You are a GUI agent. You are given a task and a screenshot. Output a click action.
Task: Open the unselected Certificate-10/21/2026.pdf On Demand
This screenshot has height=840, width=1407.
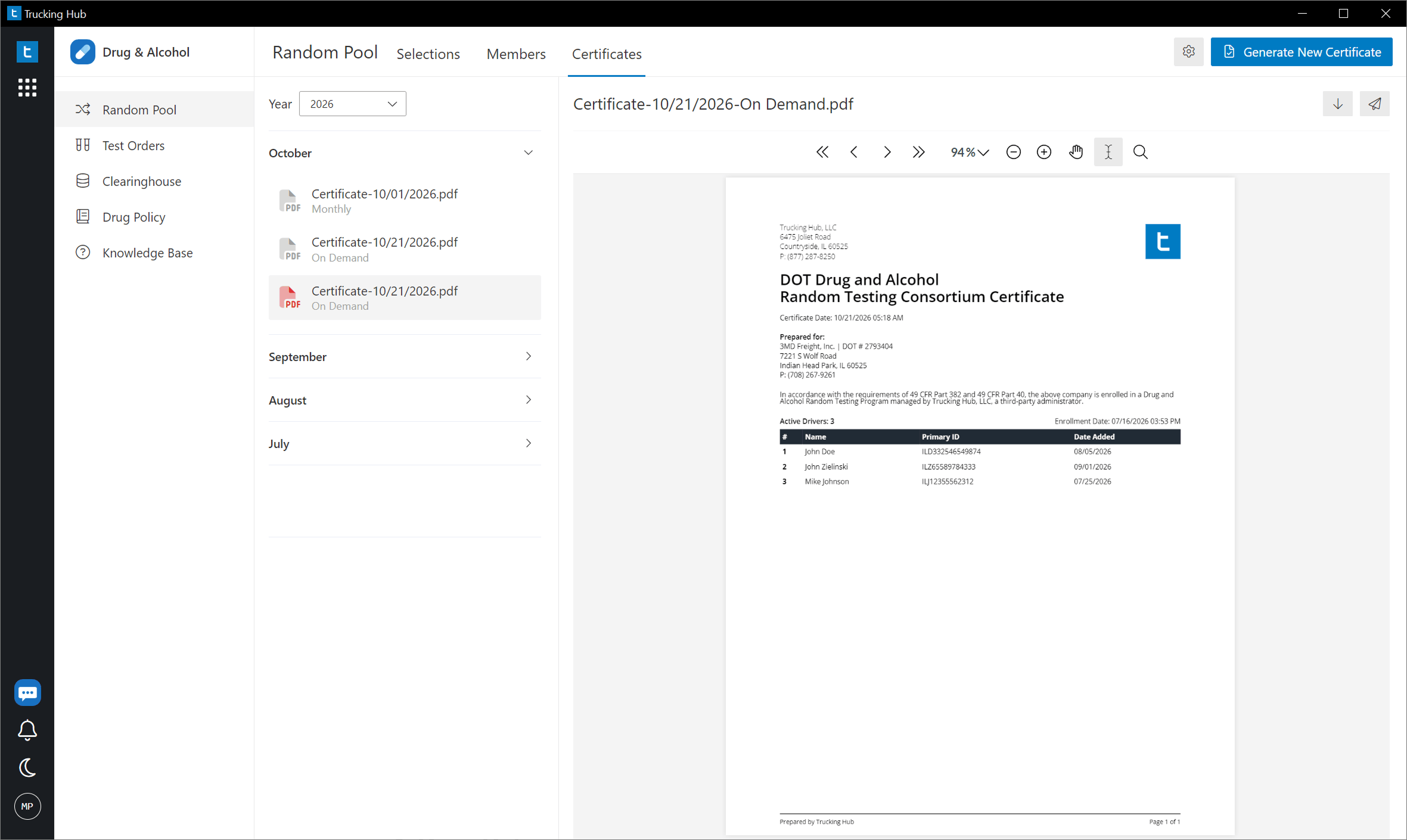click(x=405, y=249)
